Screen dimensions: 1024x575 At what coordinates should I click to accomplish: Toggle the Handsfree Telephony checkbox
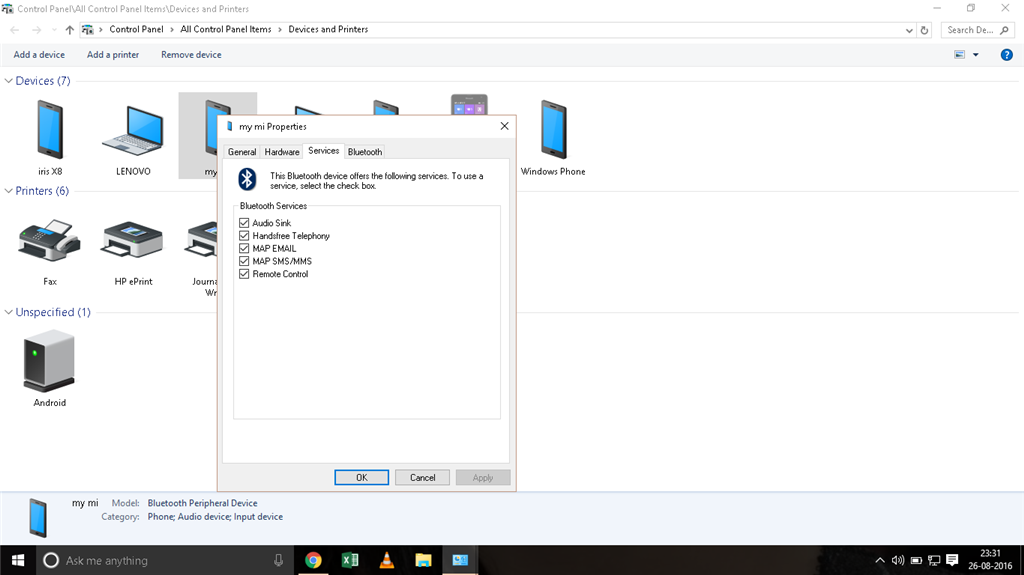(244, 236)
